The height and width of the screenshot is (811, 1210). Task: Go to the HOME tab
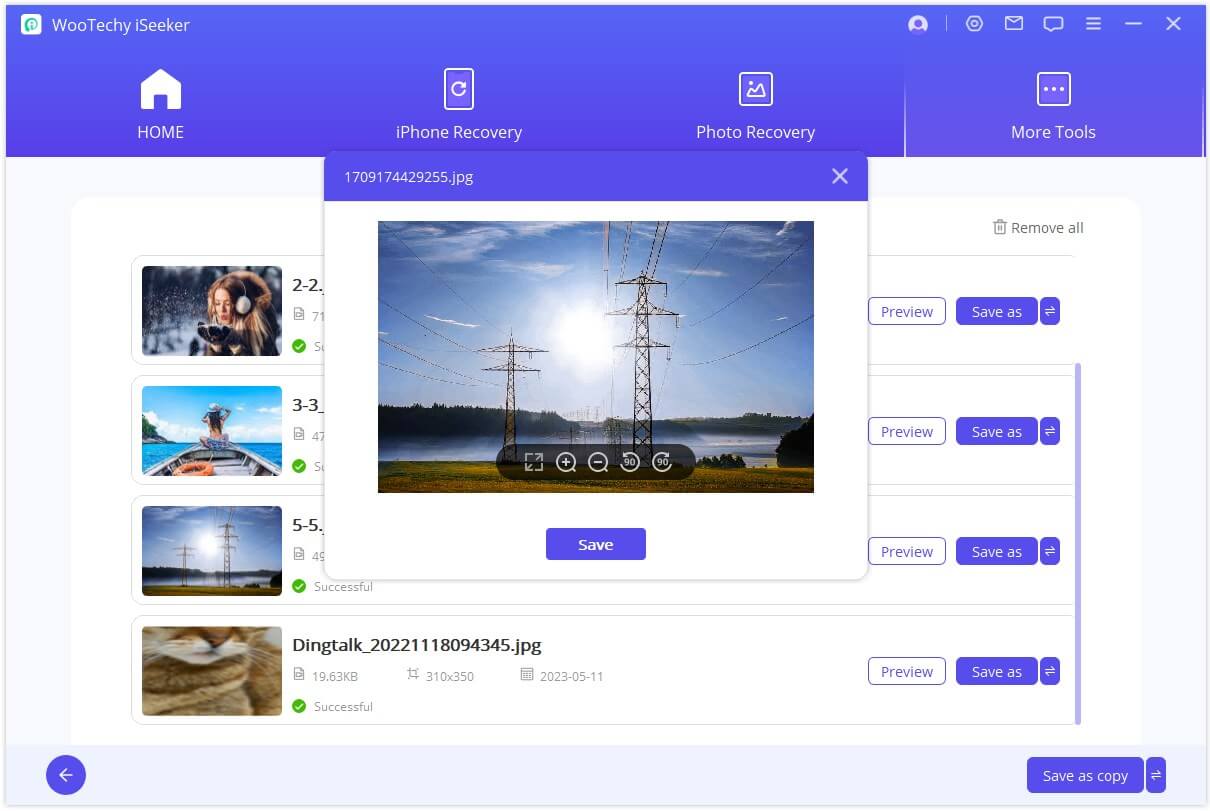pyautogui.click(x=160, y=105)
